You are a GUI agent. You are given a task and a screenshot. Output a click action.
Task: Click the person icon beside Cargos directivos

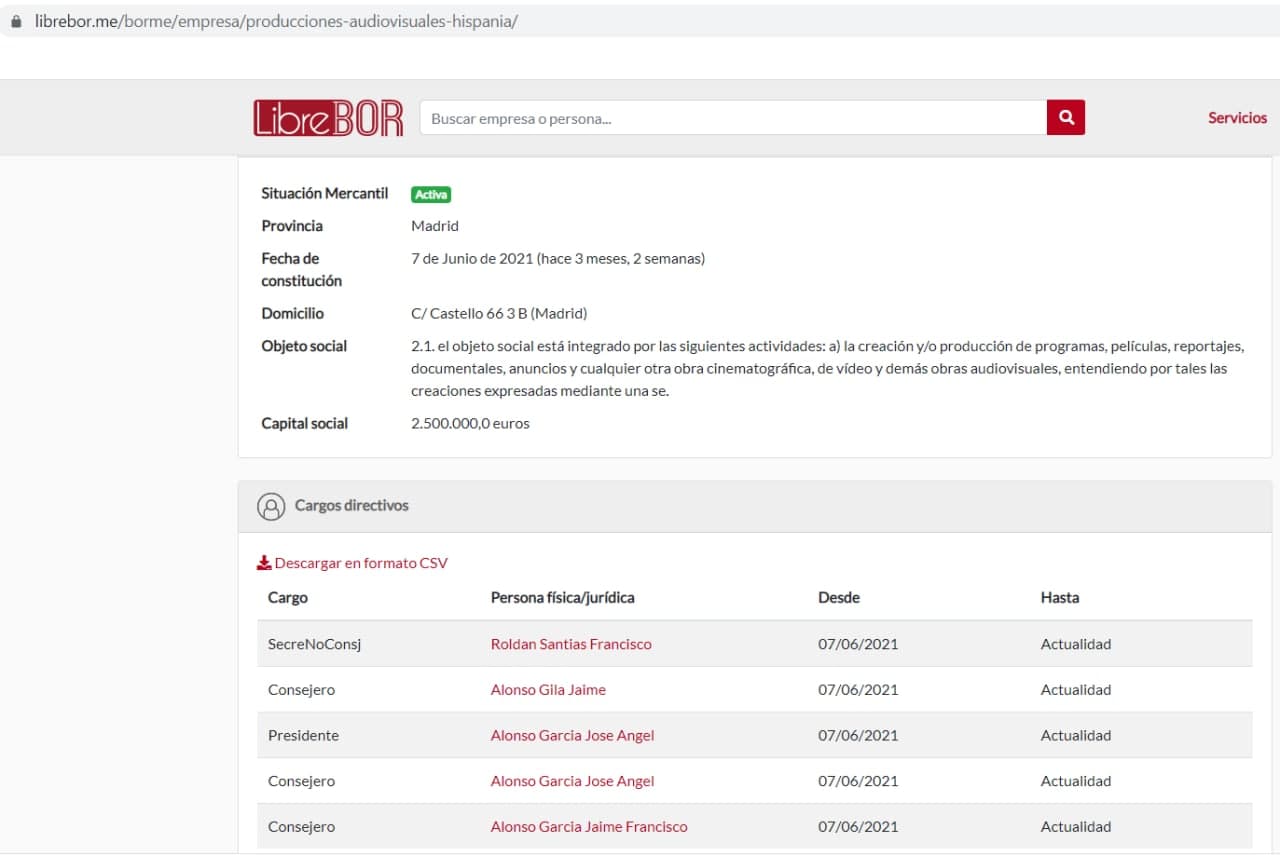tap(271, 506)
